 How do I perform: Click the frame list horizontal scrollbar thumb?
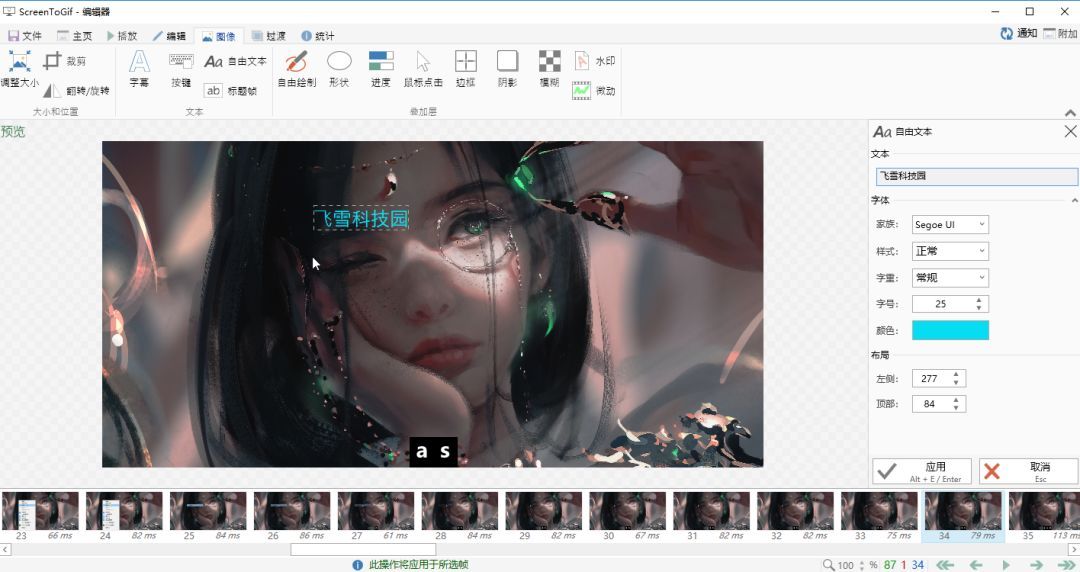(x=363, y=549)
